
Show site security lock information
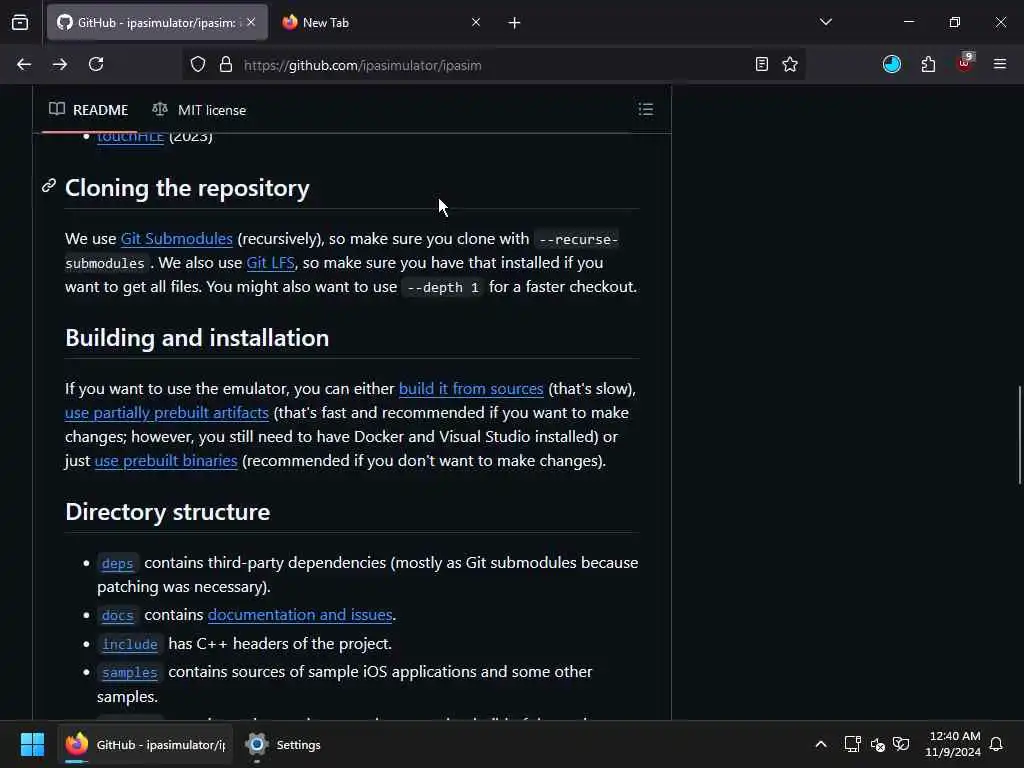tap(226, 65)
